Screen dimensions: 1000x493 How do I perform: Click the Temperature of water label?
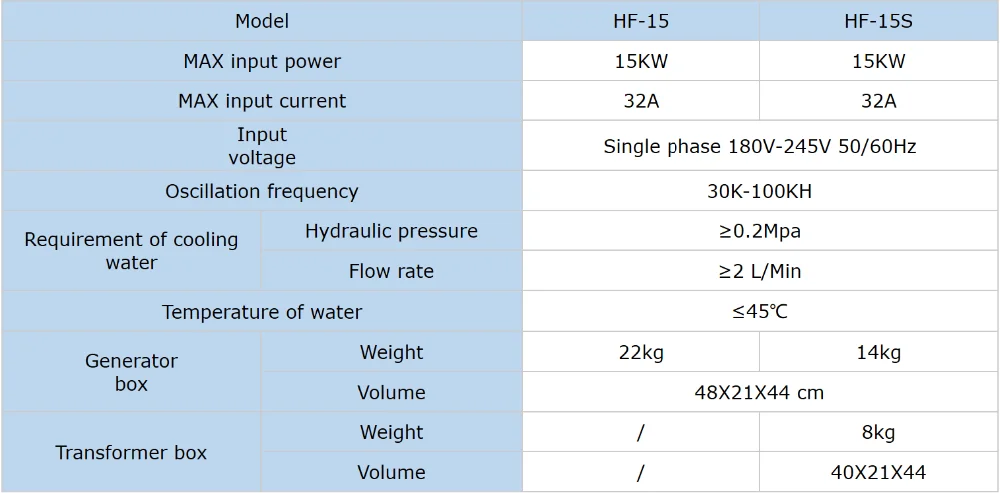coord(262,312)
